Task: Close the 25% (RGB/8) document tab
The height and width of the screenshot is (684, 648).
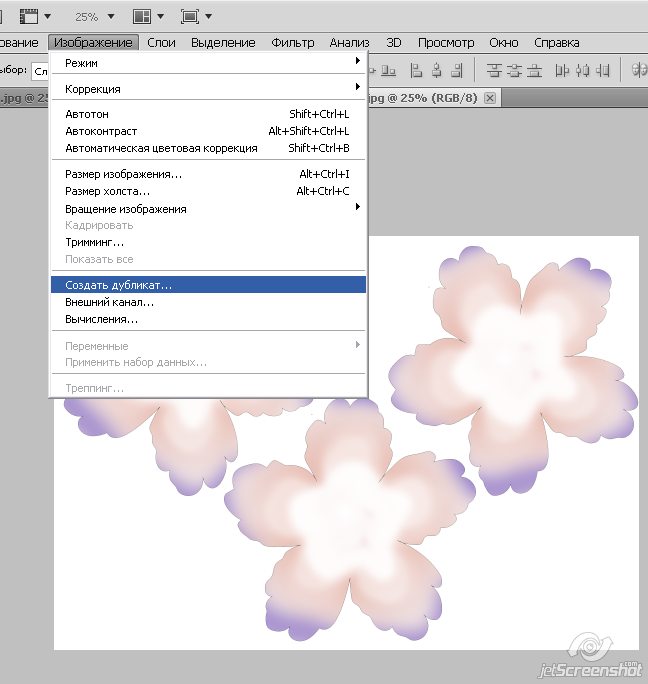Action: [489, 99]
